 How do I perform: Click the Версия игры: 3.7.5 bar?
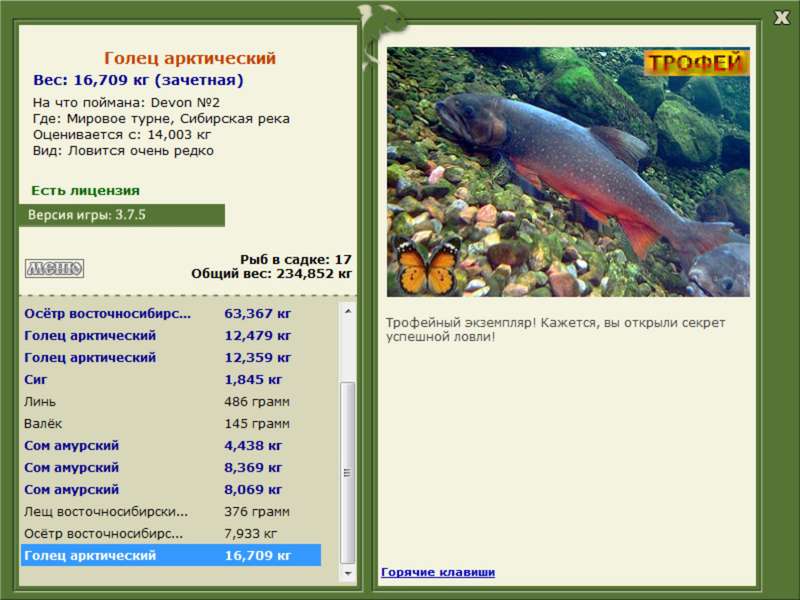(x=122, y=215)
